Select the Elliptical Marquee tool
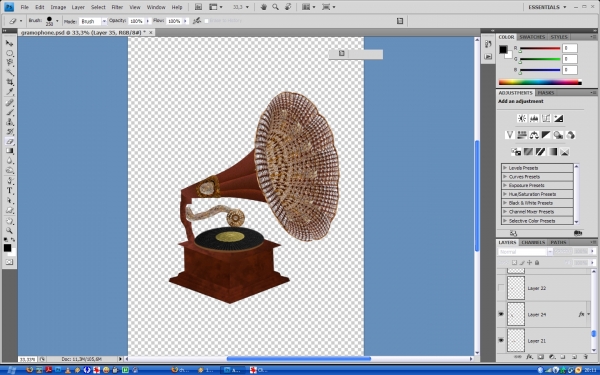600x375 pixels. click(x=9, y=53)
